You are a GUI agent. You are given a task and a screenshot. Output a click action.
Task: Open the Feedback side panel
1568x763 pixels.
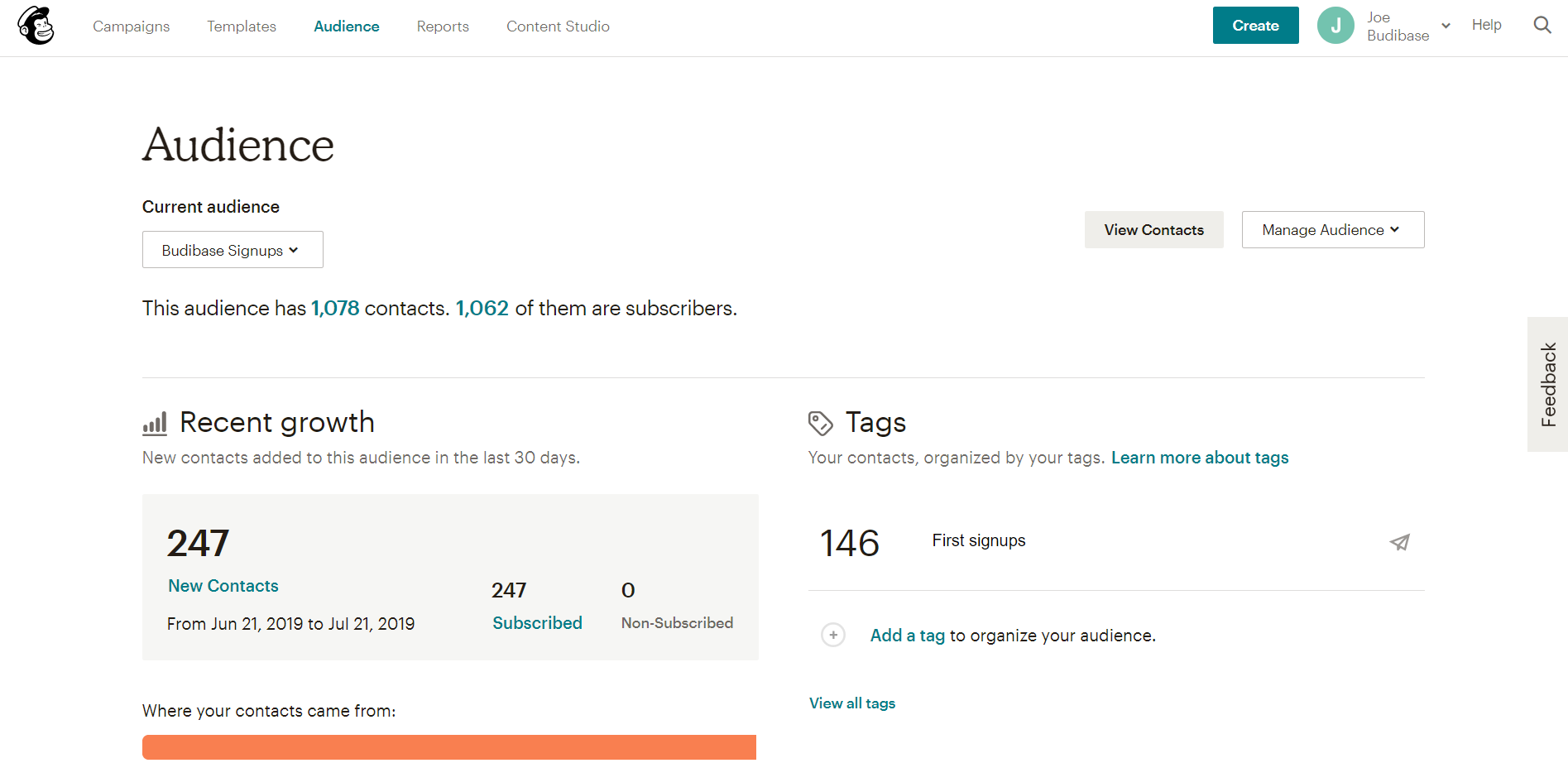coord(1548,384)
